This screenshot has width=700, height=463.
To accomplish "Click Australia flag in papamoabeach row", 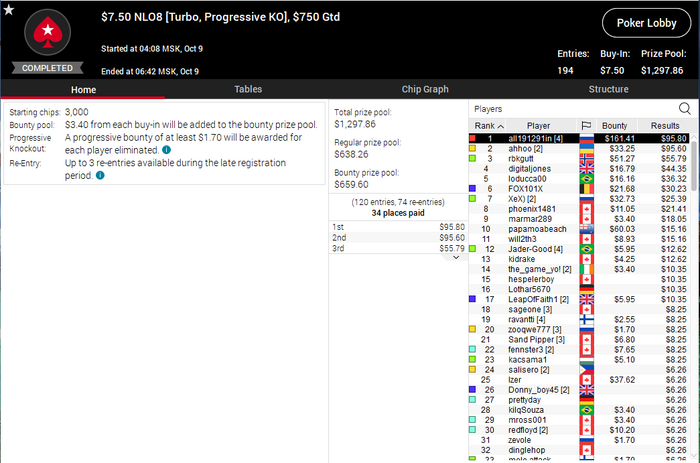I will click(586, 229).
